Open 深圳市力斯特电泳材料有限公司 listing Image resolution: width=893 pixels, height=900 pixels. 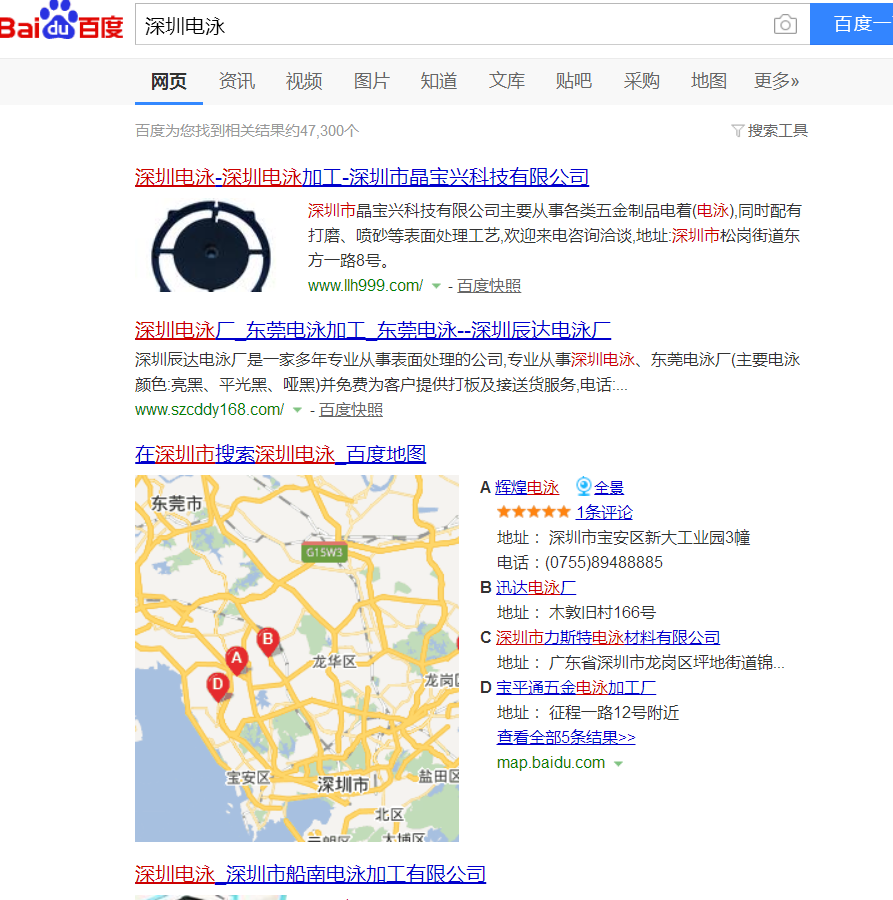point(608,637)
